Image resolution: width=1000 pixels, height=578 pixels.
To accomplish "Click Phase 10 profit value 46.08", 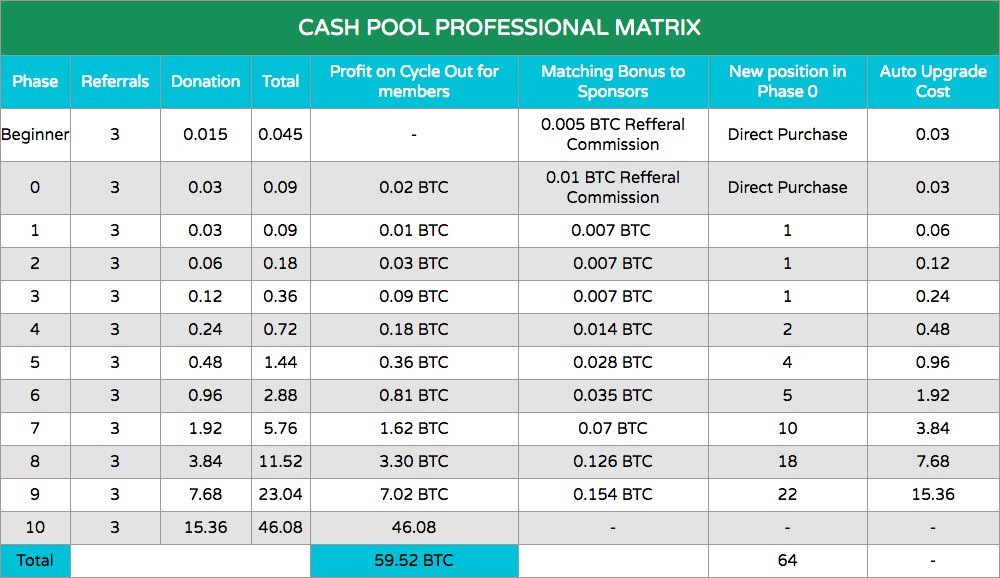I will pos(414,528).
